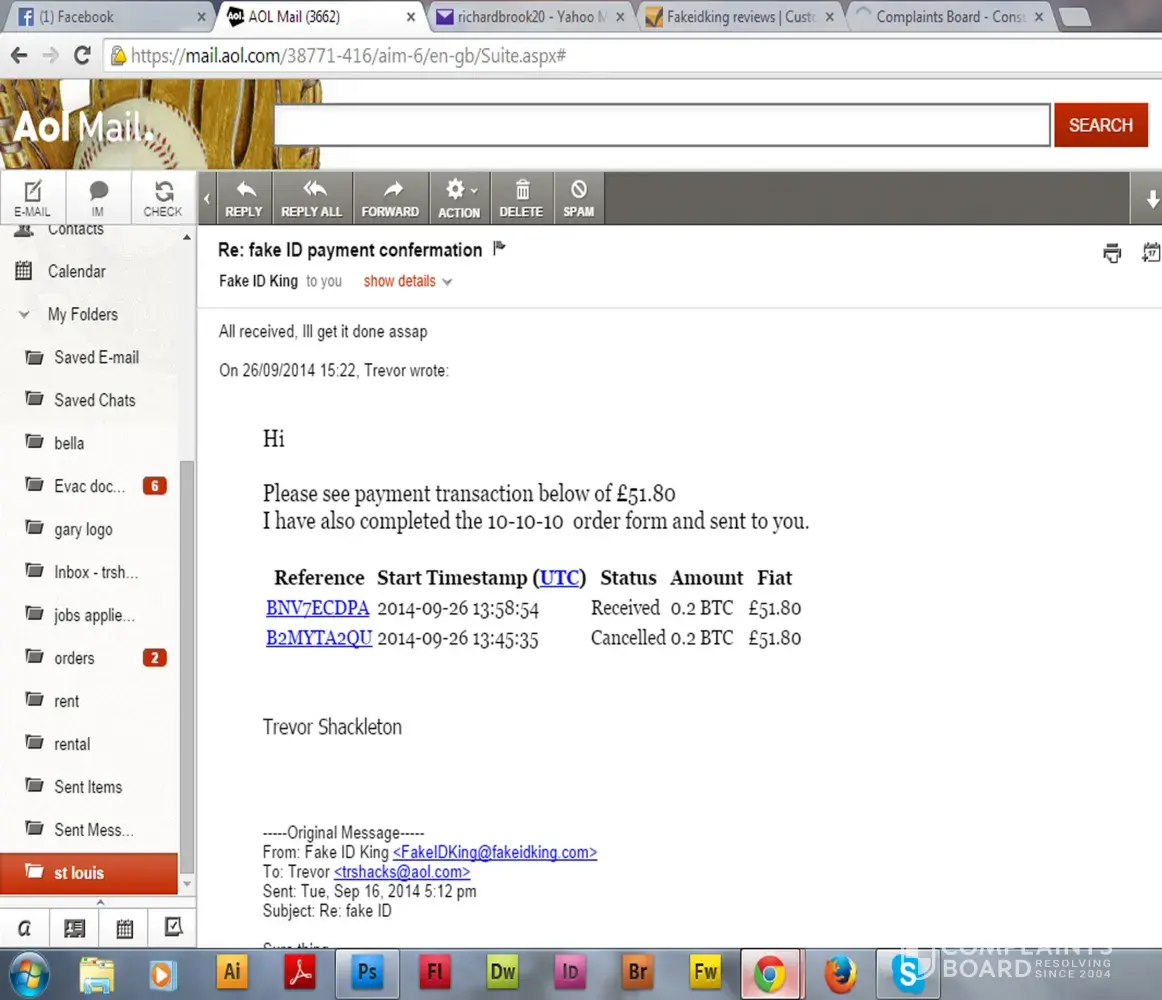Click FakeIDKing@fakeidking.com address link
The image size is (1162, 1000).
495,852
